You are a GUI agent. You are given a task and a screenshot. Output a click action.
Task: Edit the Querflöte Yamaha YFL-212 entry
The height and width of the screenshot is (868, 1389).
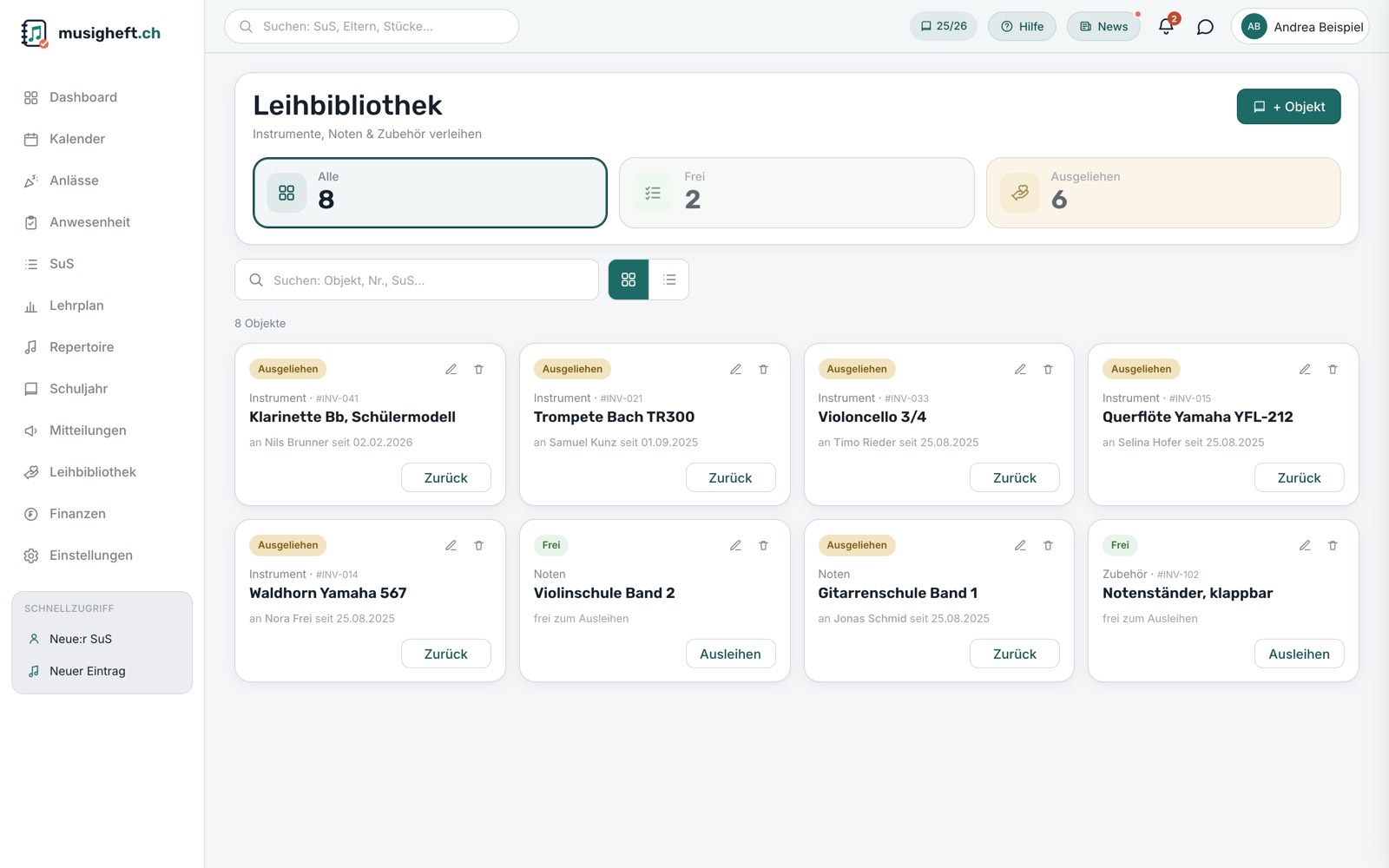[1305, 369]
